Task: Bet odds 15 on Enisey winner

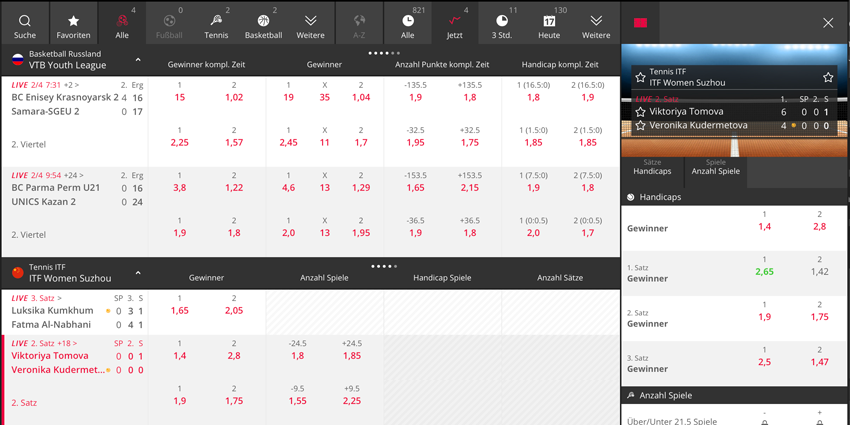Action: point(179,98)
